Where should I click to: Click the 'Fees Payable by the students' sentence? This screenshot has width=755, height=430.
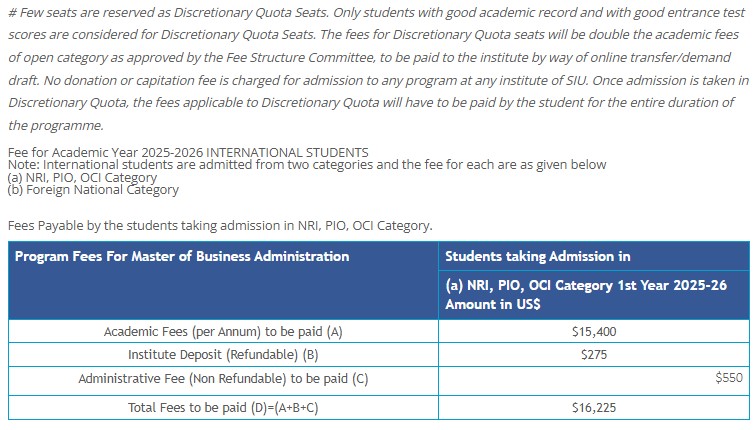click(220, 226)
